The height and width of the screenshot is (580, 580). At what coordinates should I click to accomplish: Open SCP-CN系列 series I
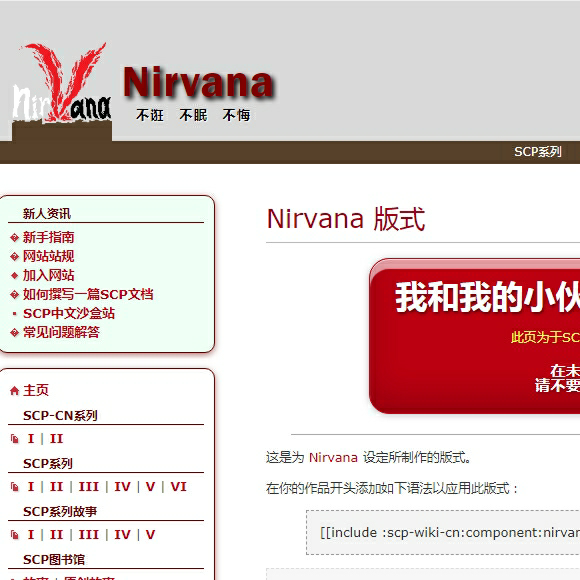point(31,439)
